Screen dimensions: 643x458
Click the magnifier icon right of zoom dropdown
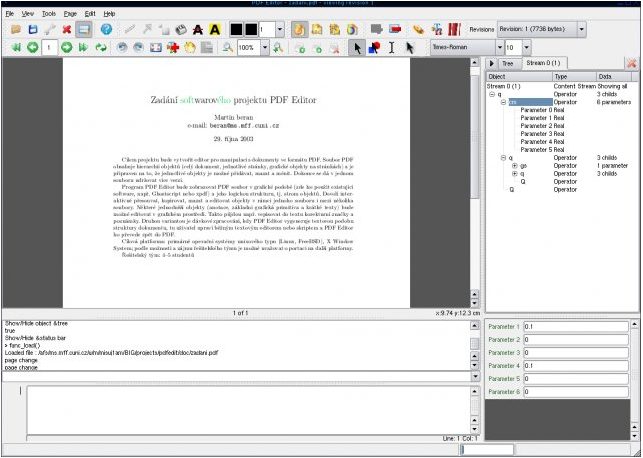(278, 48)
